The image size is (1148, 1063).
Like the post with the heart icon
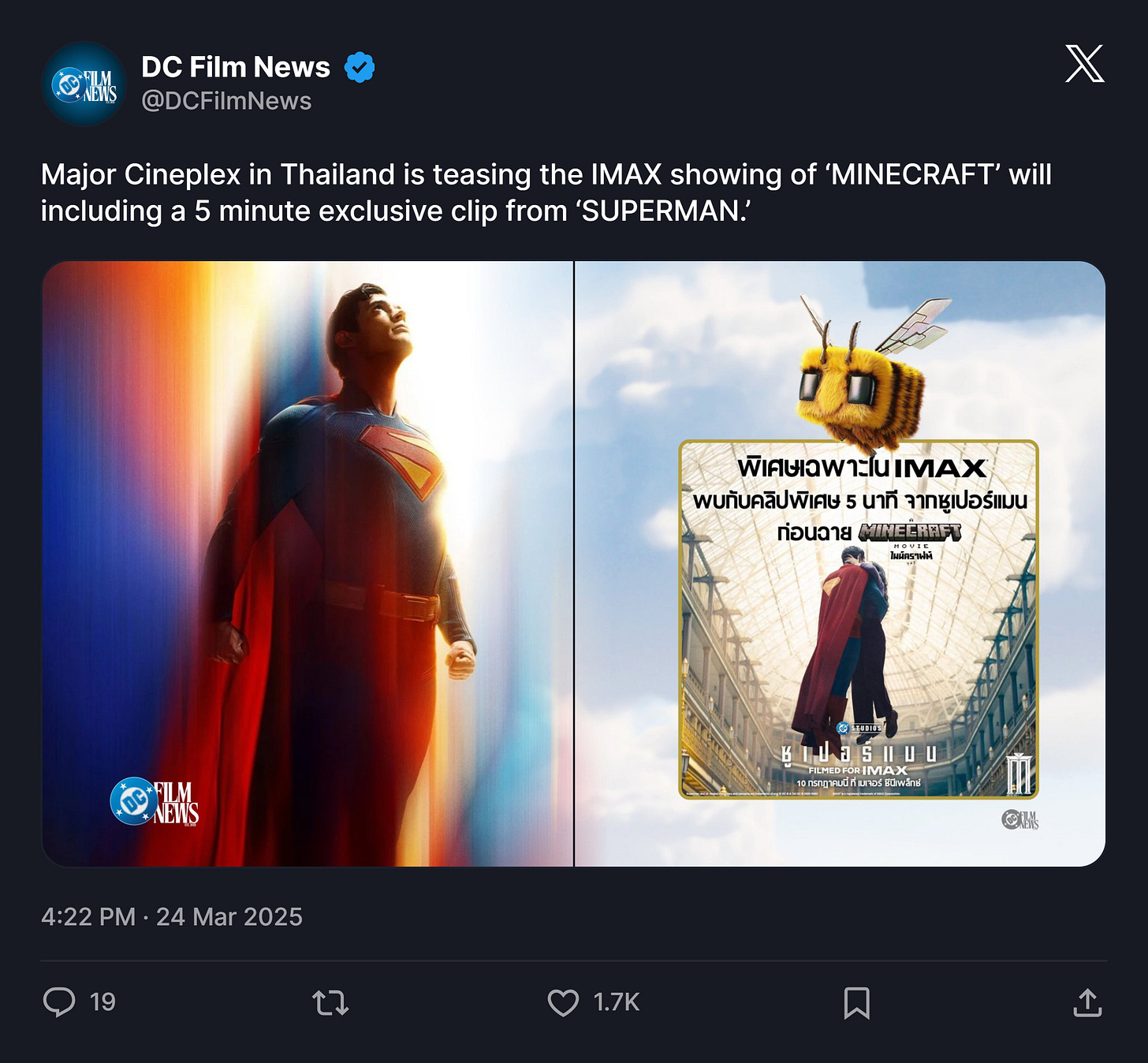coord(563,1003)
